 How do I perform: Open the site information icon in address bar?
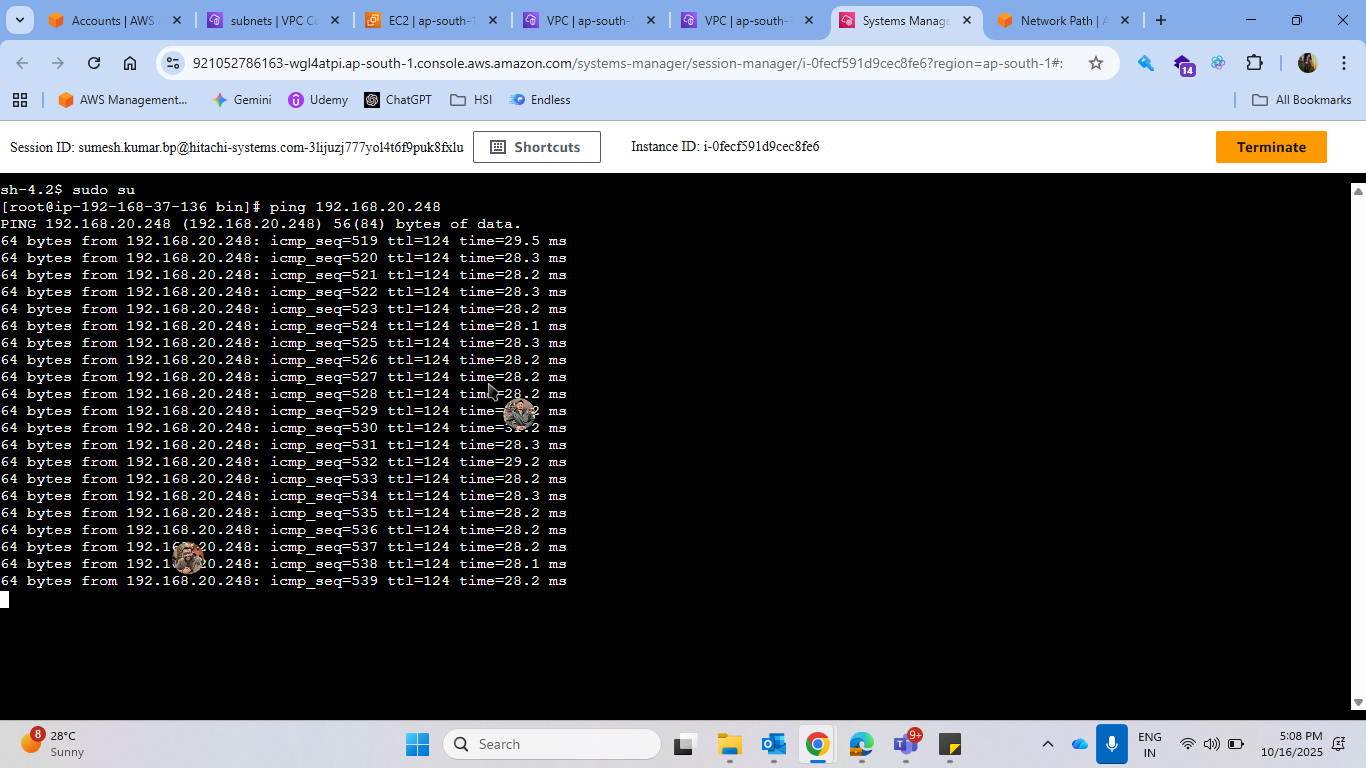[174, 63]
